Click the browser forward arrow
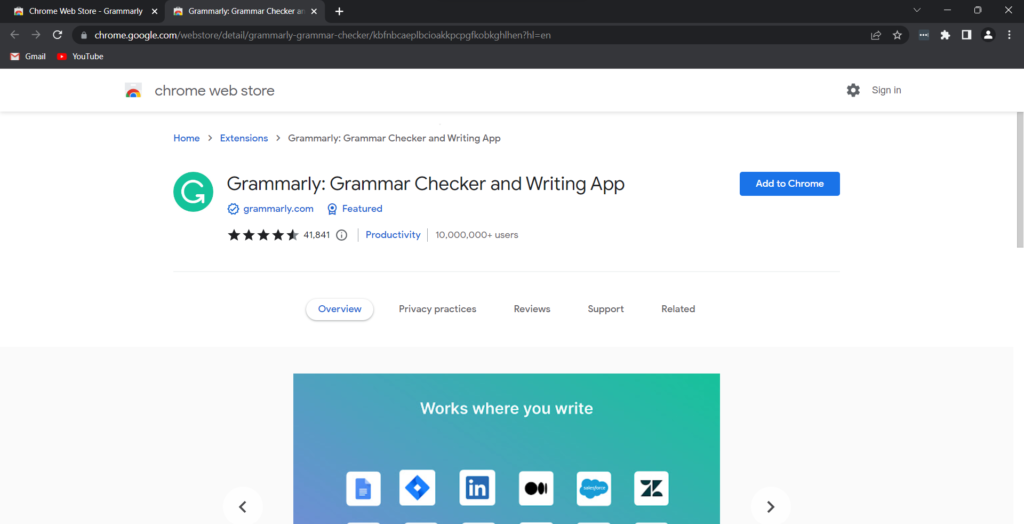 (x=36, y=35)
